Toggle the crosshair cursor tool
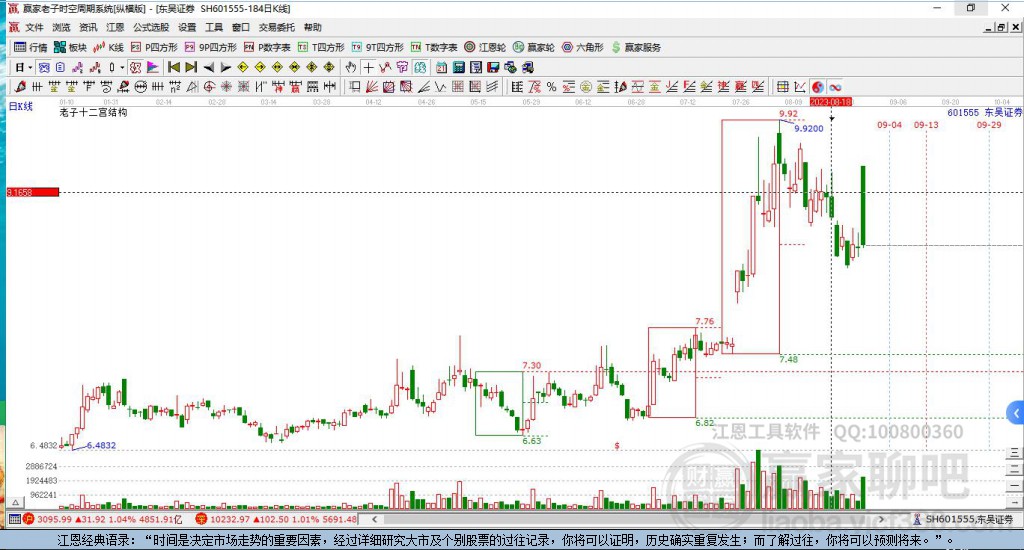Screen dimensions: 1024x550 coord(369,67)
